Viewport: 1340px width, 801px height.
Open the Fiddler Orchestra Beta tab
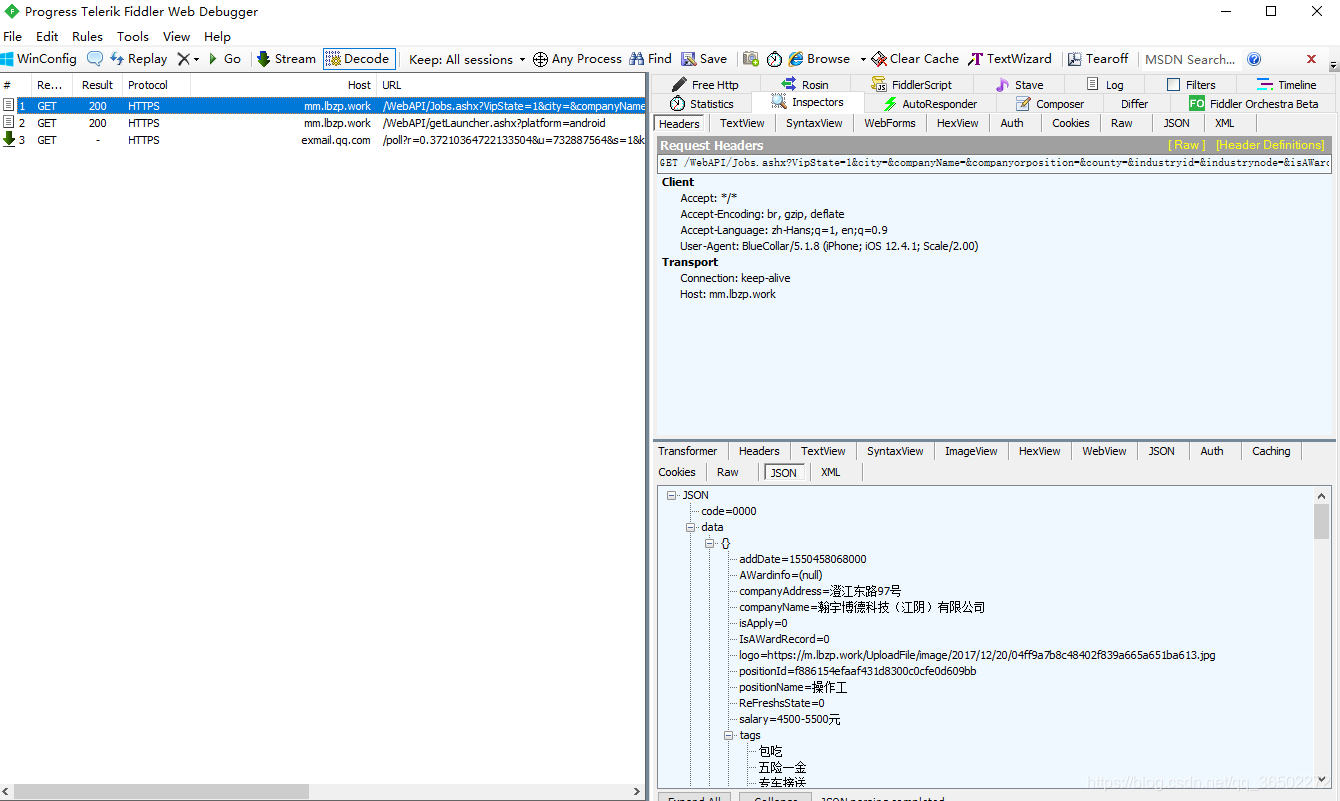1254,103
